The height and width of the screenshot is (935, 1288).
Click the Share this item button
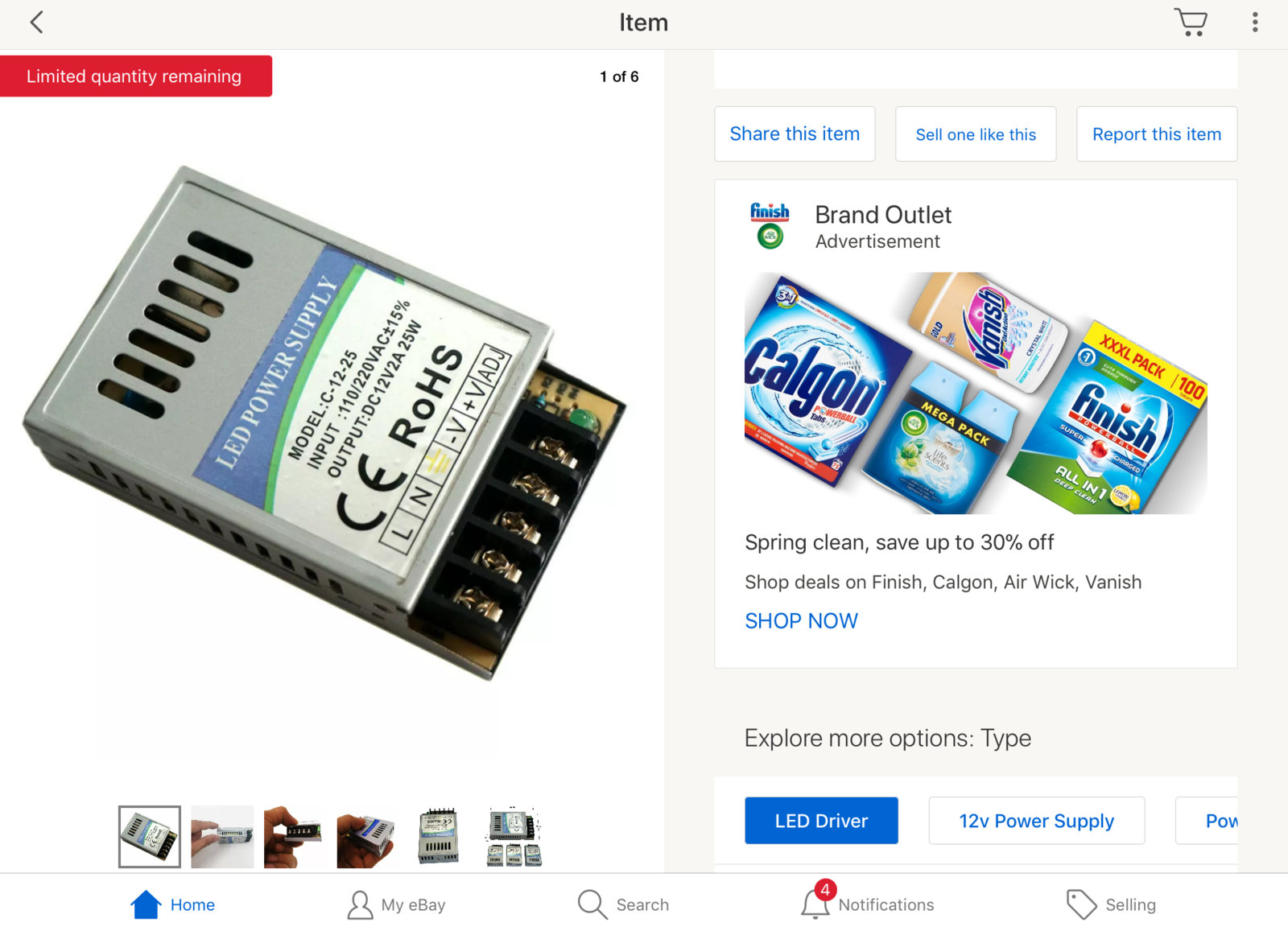tap(795, 134)
